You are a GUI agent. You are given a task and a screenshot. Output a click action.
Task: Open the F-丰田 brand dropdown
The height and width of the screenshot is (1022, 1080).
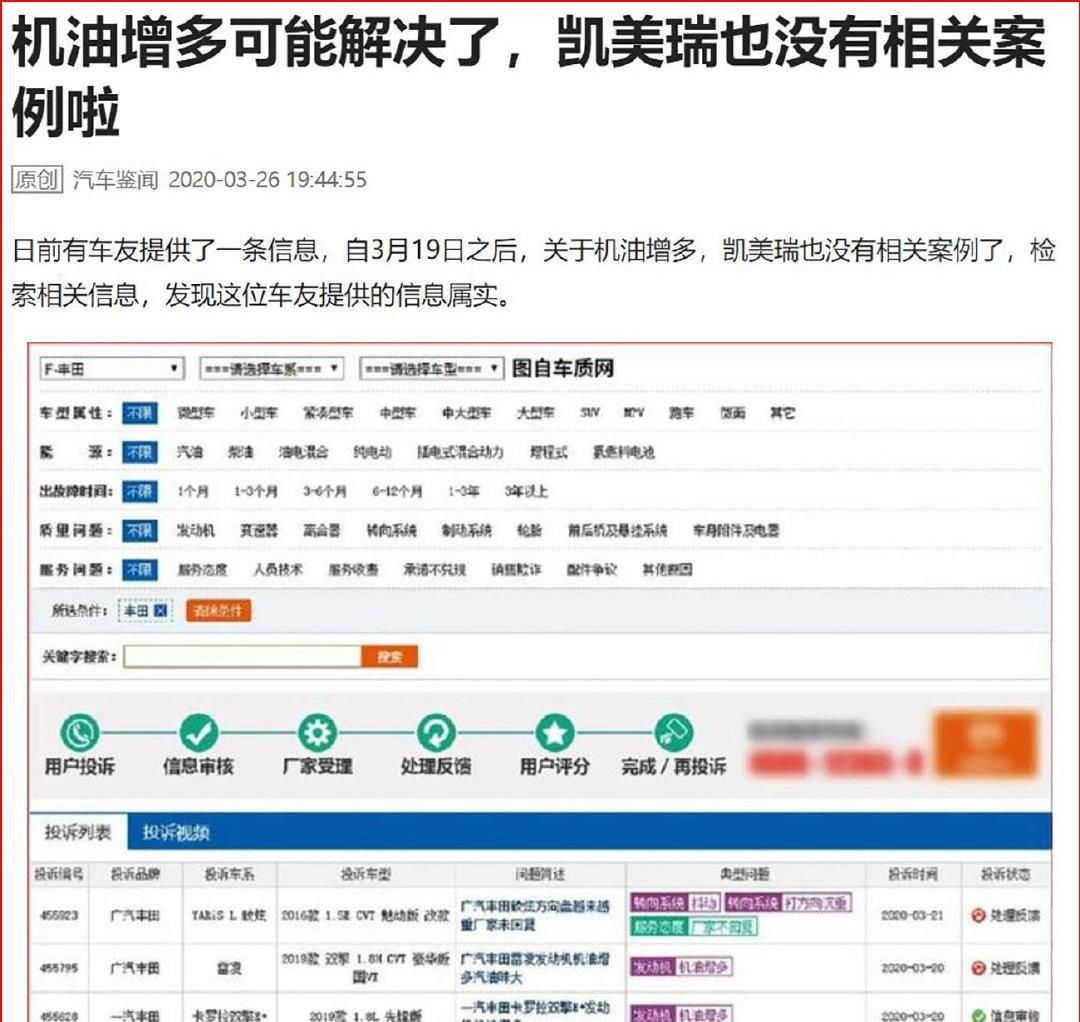pos(112,368)
